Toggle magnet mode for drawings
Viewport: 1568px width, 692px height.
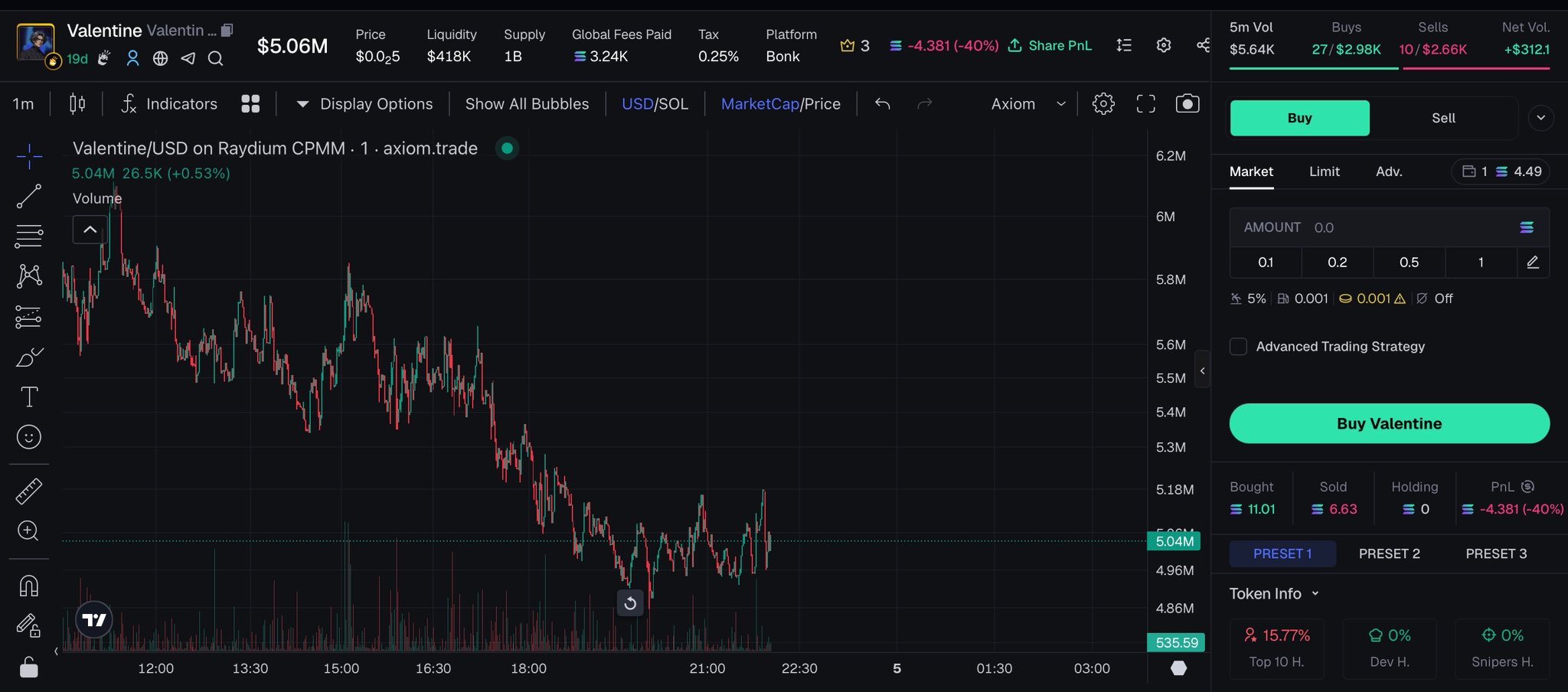tap(28, 586)
